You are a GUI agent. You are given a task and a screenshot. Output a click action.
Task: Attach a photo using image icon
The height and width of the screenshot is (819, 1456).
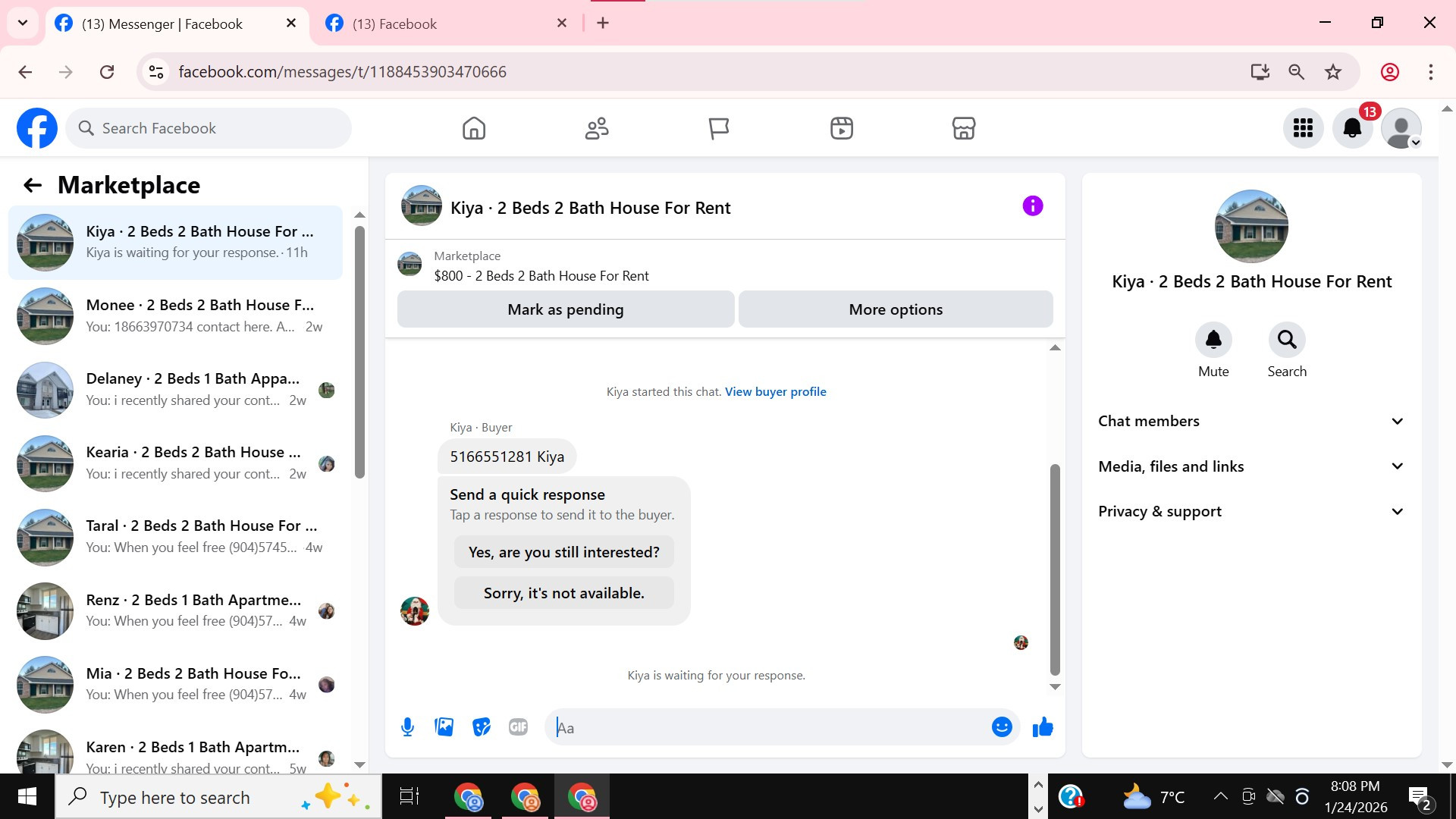click(444, 727)
